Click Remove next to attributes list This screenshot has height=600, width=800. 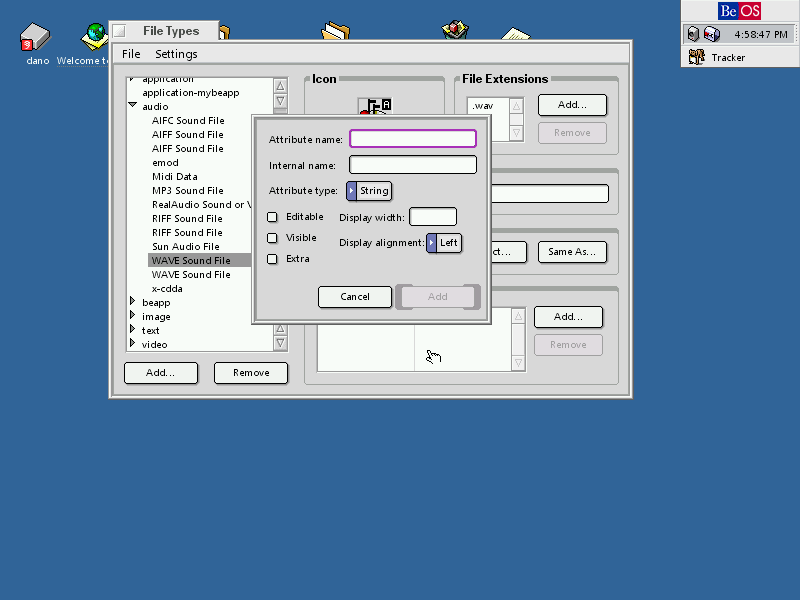(568, 345)
